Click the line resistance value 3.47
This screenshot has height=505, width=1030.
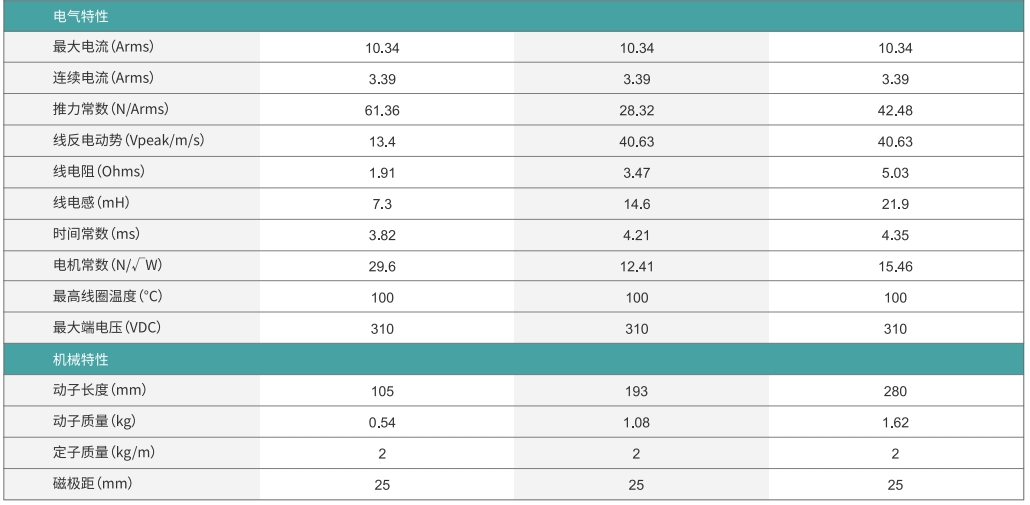click(x=637, y=173)
